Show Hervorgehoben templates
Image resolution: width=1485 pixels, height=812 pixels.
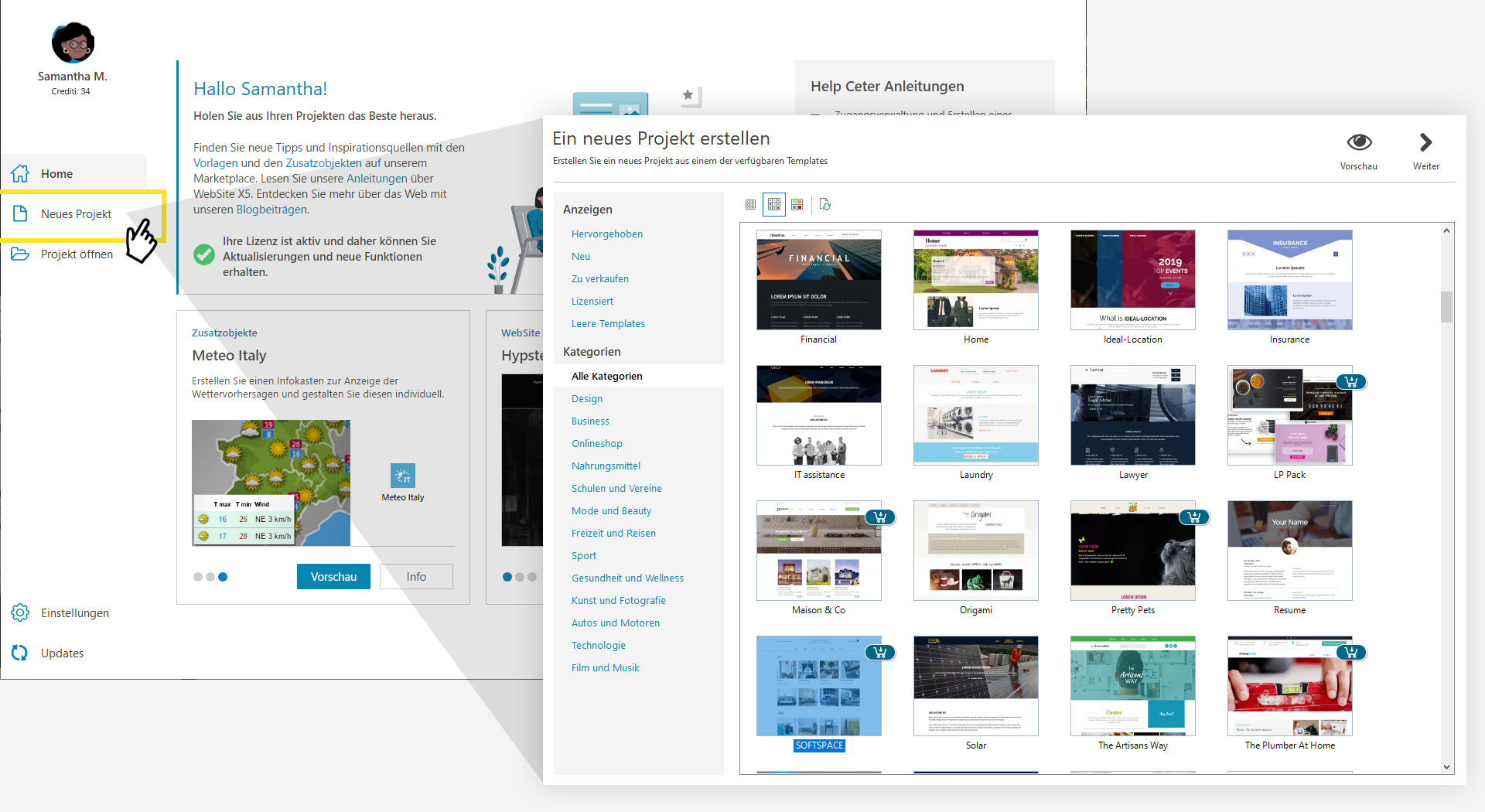click(x=607, y=234)
